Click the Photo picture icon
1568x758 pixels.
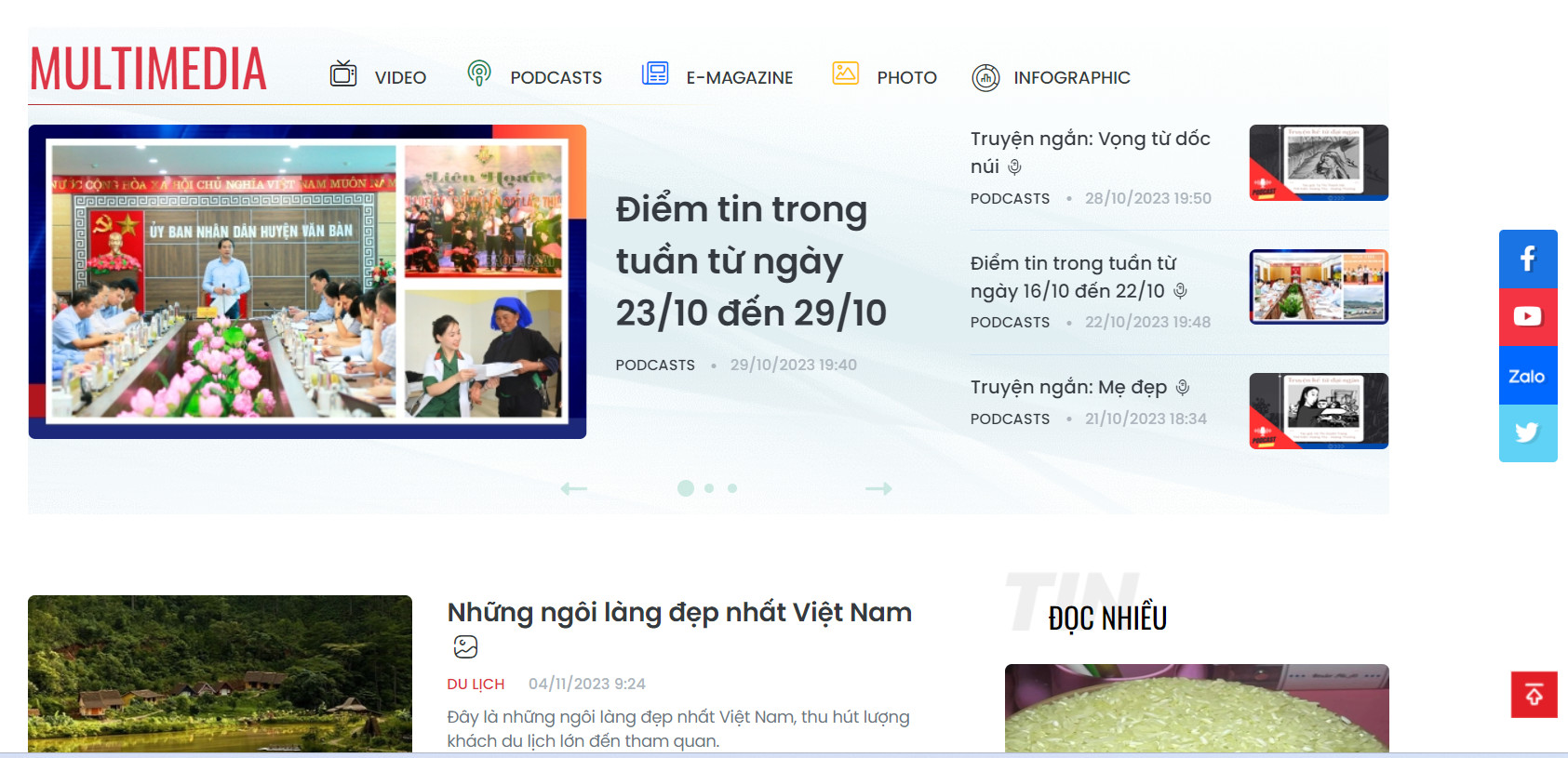click(x=845, y=73)
